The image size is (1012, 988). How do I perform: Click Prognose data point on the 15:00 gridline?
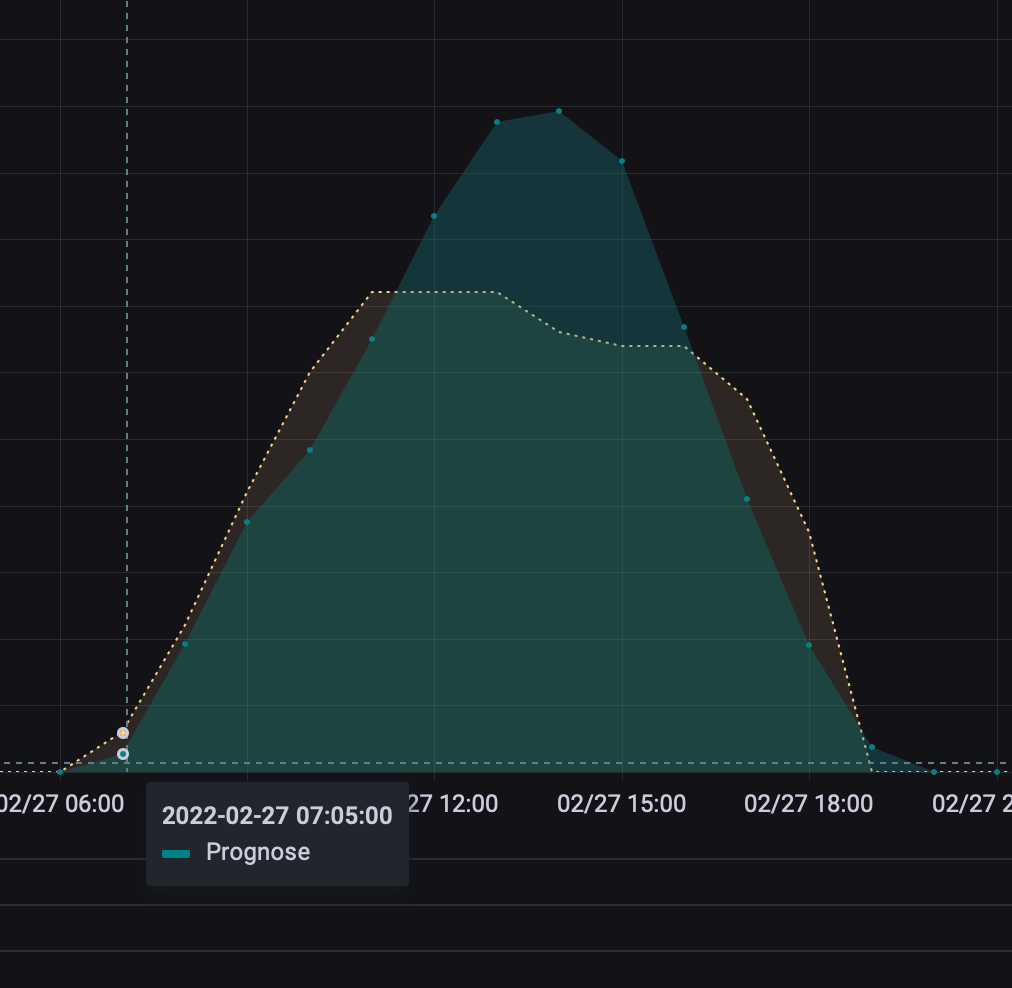click(x=622, y=161)
